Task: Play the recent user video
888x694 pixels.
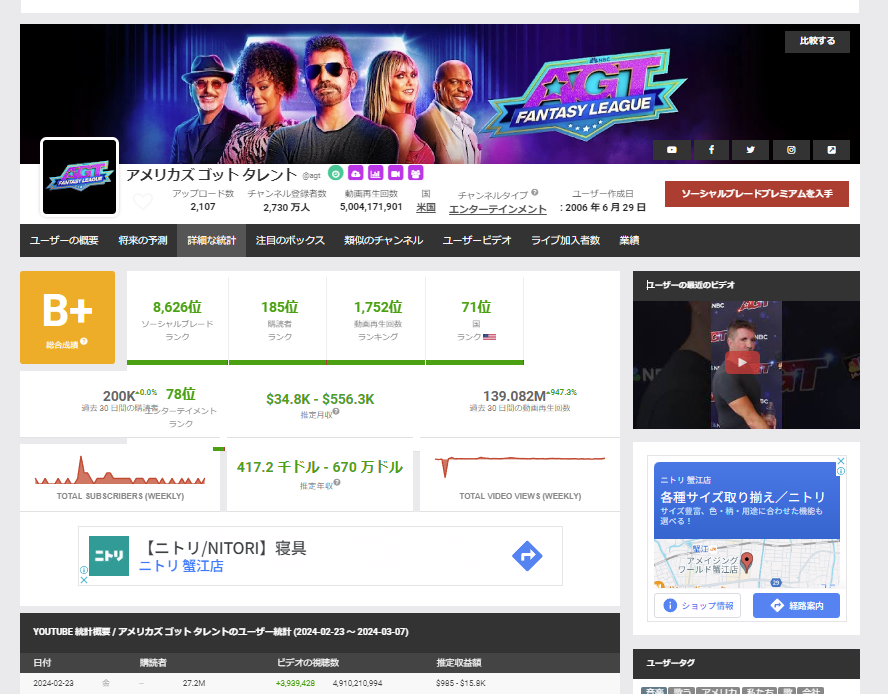Action: [x=741, y=364]
